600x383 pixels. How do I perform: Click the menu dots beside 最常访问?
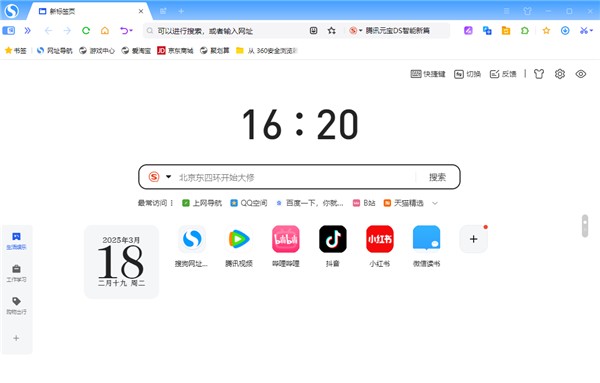172,203
